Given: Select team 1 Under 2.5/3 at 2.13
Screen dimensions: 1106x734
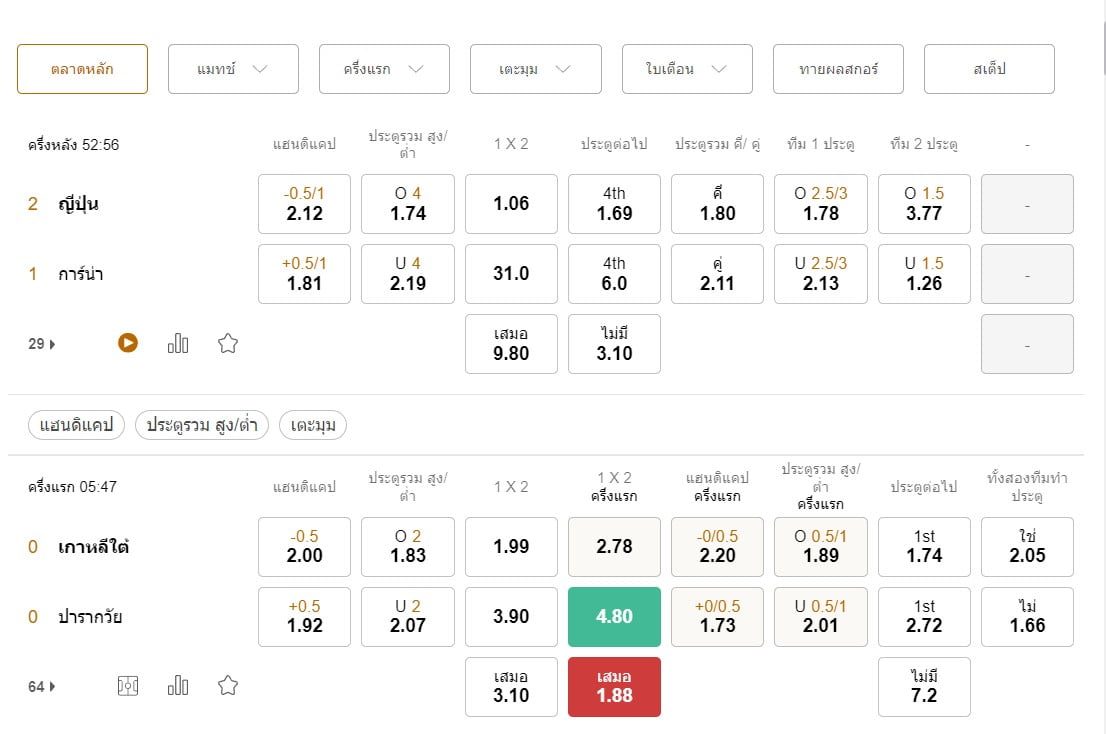Looking at the screenshot, I should coord(821,274).
